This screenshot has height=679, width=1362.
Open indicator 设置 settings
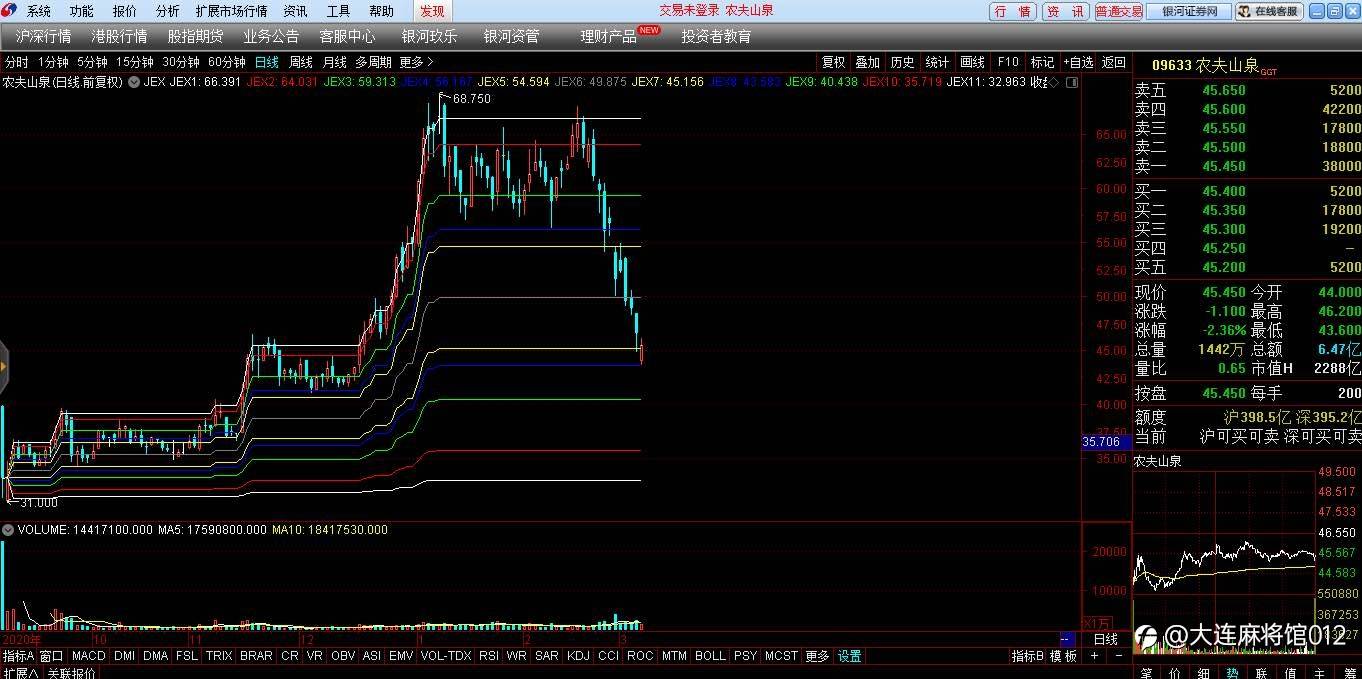coord(849,656)
